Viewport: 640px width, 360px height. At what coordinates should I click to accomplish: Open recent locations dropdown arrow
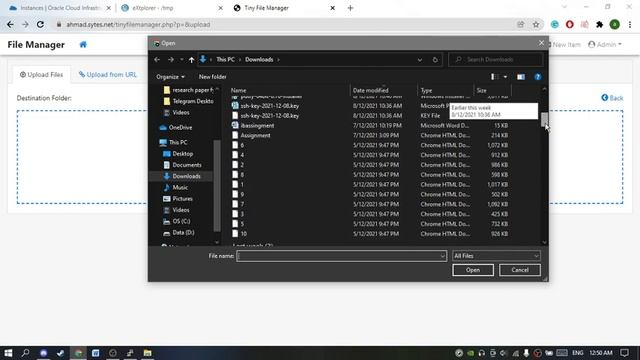(x=182, y=60)
